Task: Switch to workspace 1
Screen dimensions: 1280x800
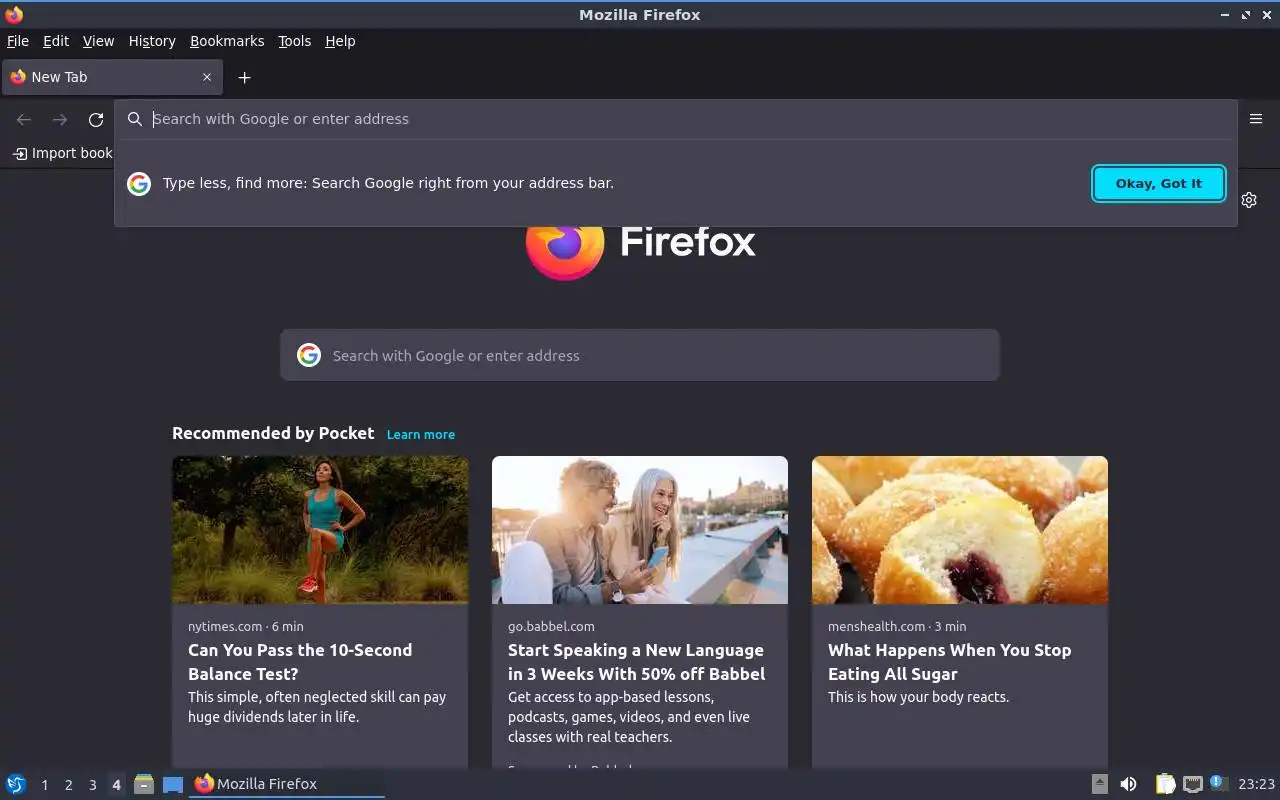Action: [x=44, y=785]
